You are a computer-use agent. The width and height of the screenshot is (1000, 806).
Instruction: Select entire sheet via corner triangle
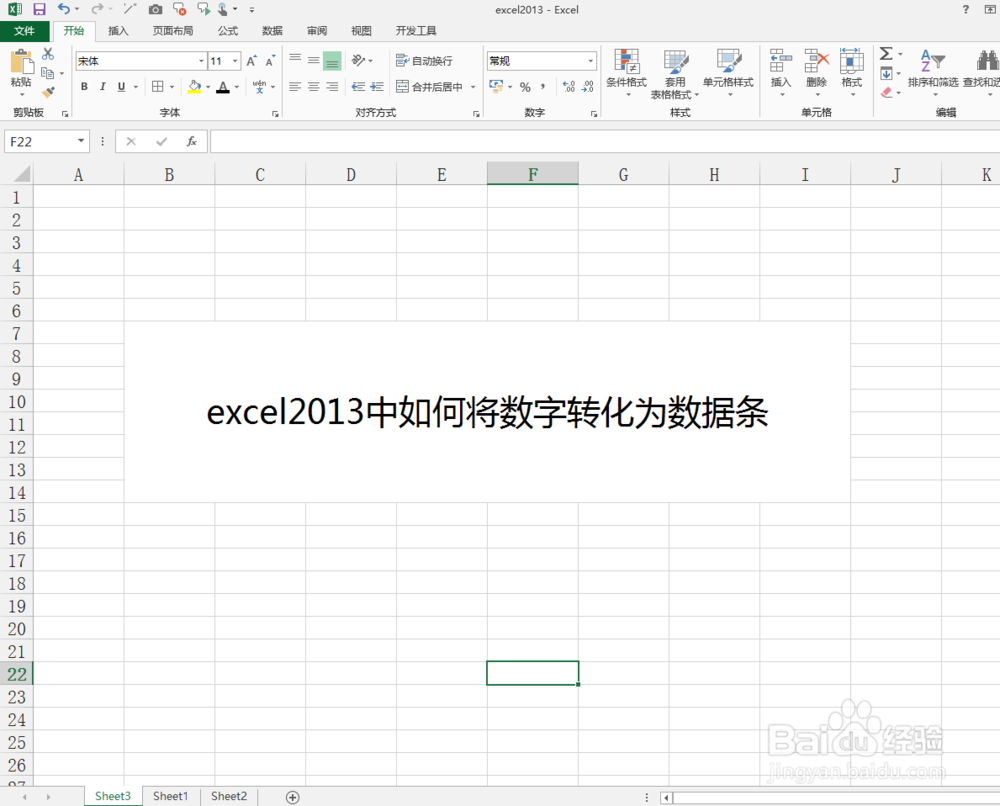(21, 174)
